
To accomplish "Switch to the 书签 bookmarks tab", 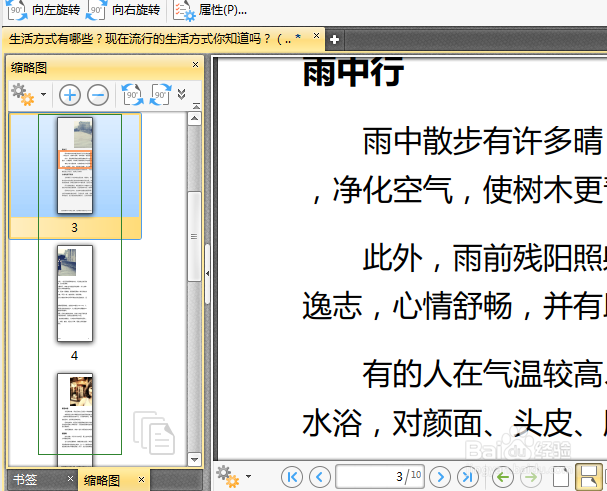I will click(25, 480).
